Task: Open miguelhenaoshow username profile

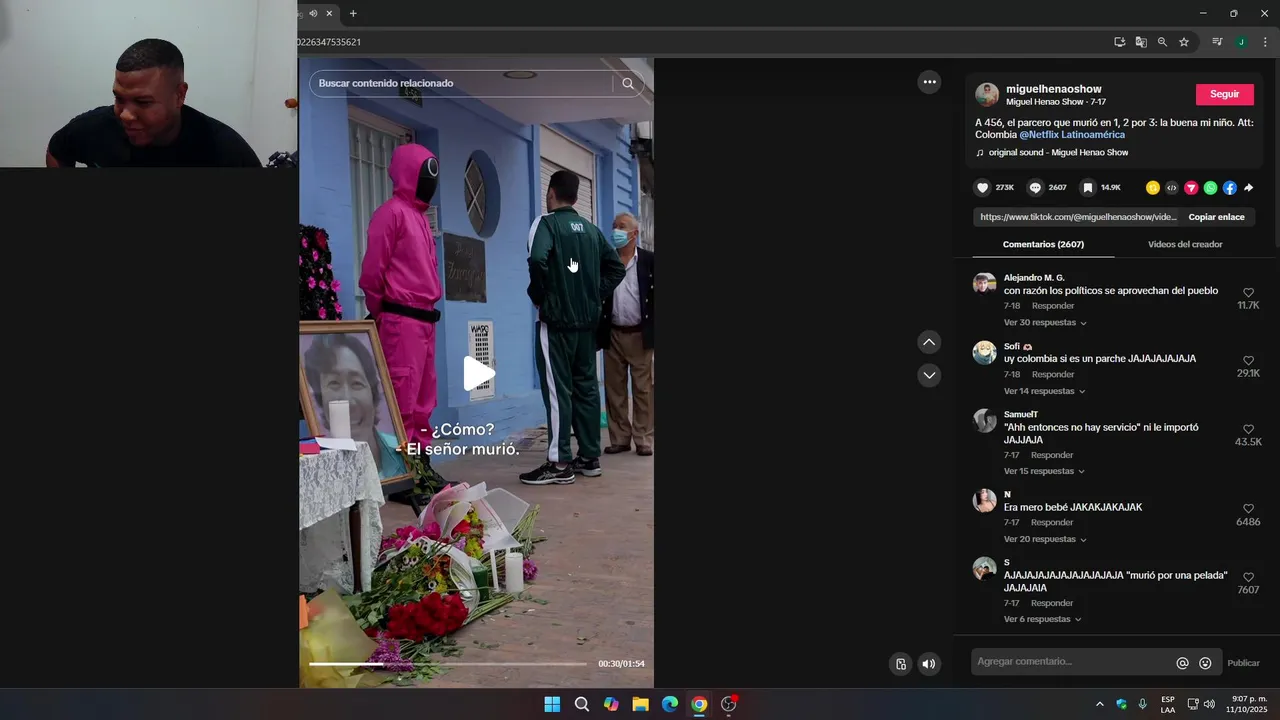Action: pos(1053,89)
